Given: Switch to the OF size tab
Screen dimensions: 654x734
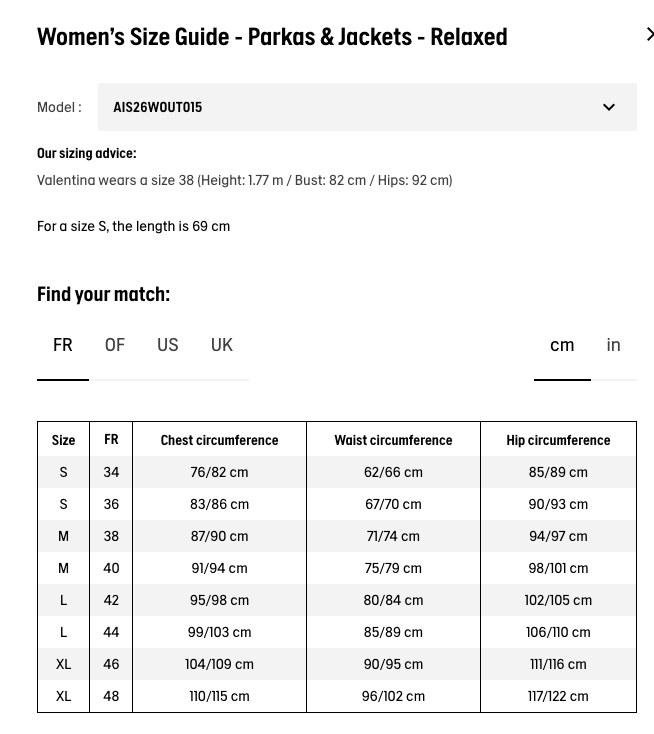Looking at the screenshot, I should coord(115,345).
